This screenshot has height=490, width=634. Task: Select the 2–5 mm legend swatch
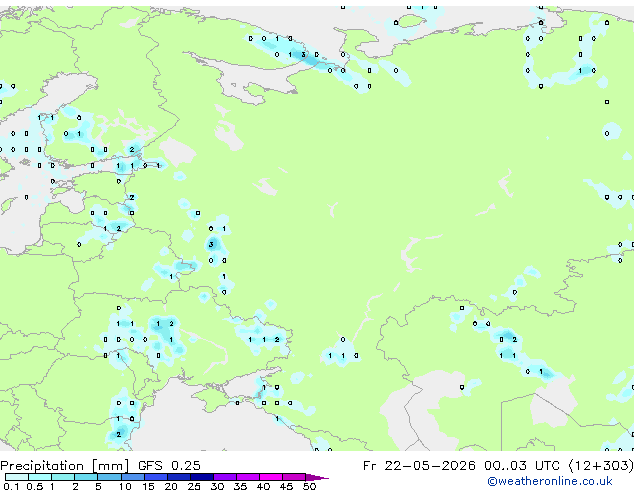86,477
